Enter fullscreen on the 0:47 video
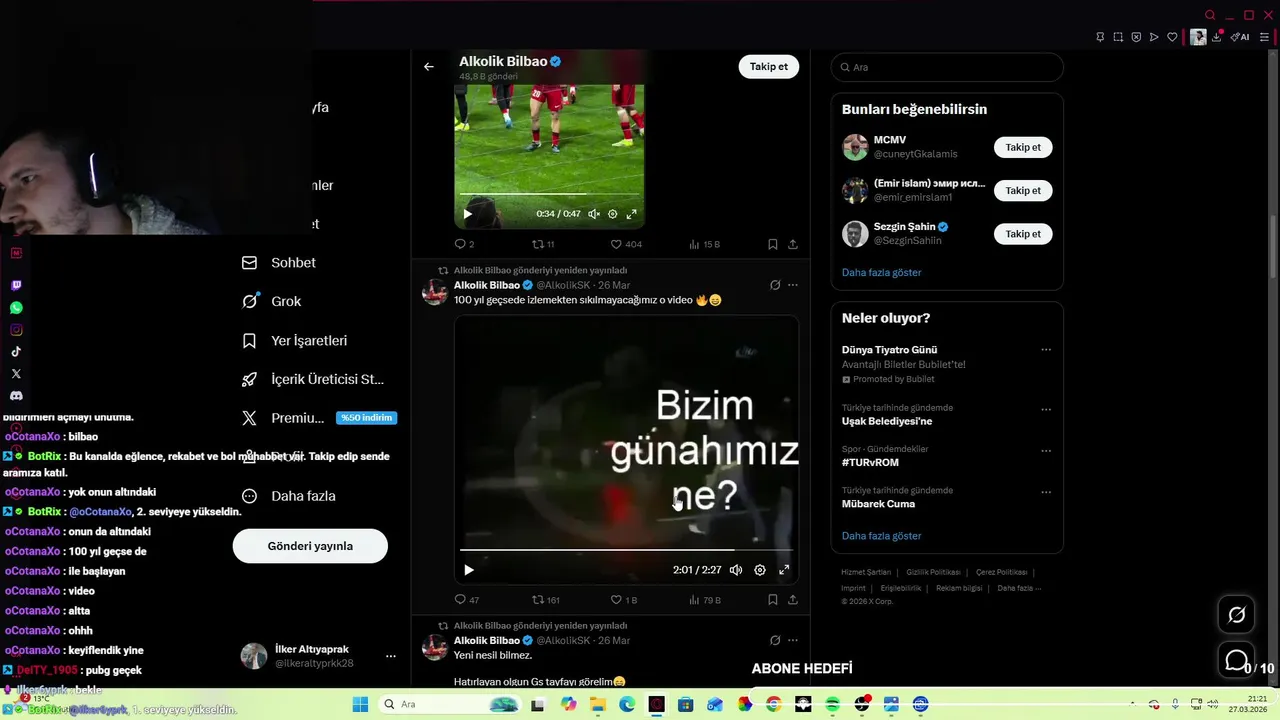 631,214
